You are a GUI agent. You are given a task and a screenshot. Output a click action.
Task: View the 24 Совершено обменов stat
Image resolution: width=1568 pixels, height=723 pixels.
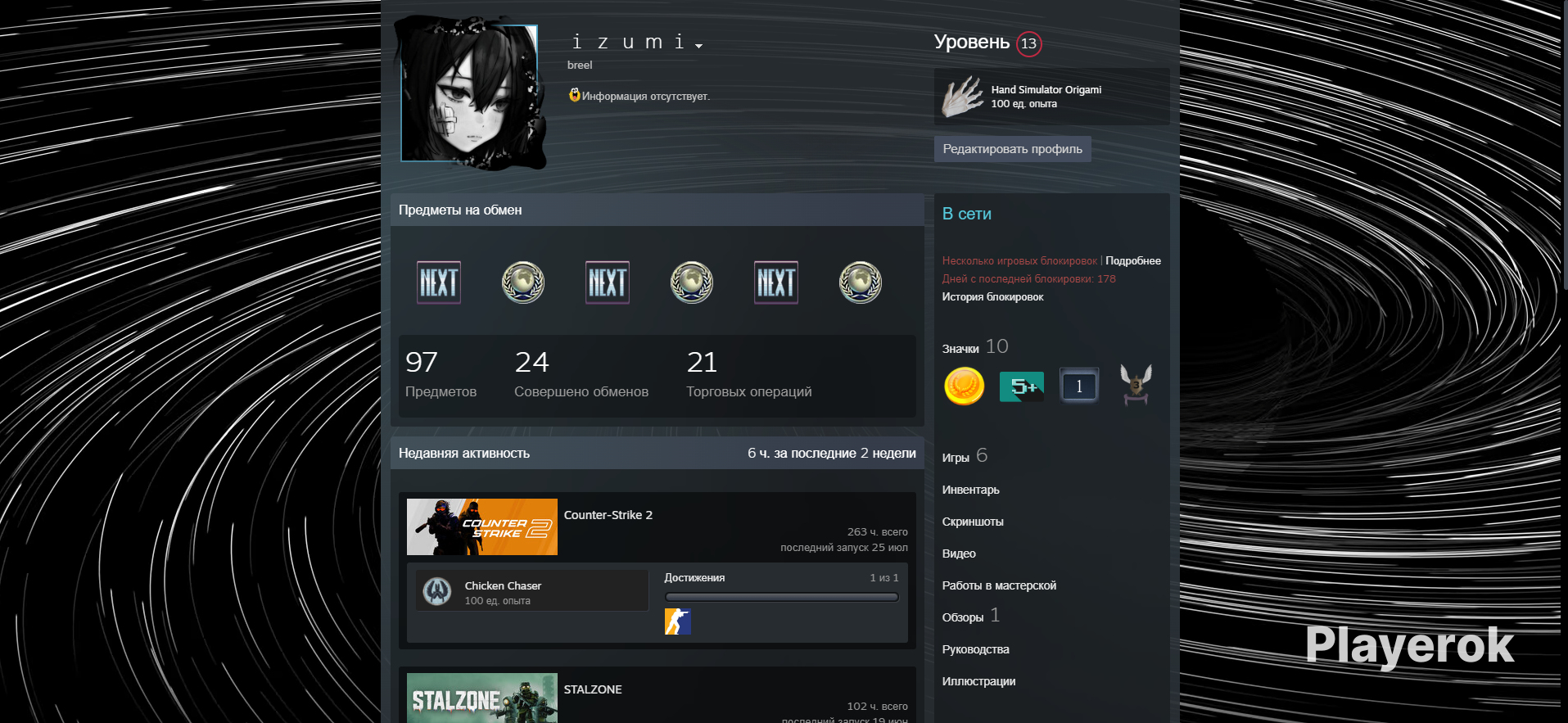[x=581, y=374]
